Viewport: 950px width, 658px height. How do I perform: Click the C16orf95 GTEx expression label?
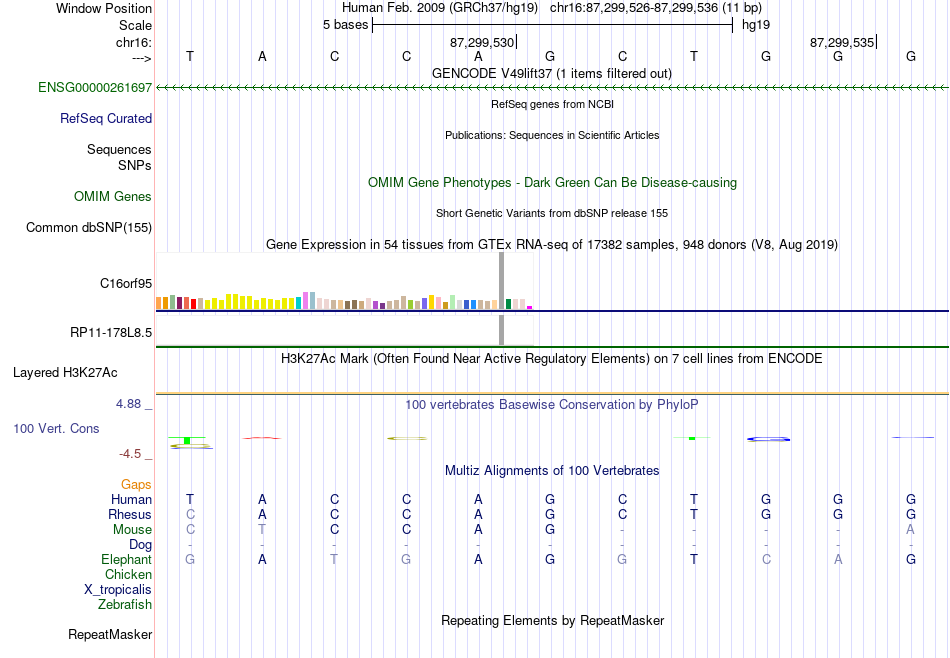[x=125, y=283]
